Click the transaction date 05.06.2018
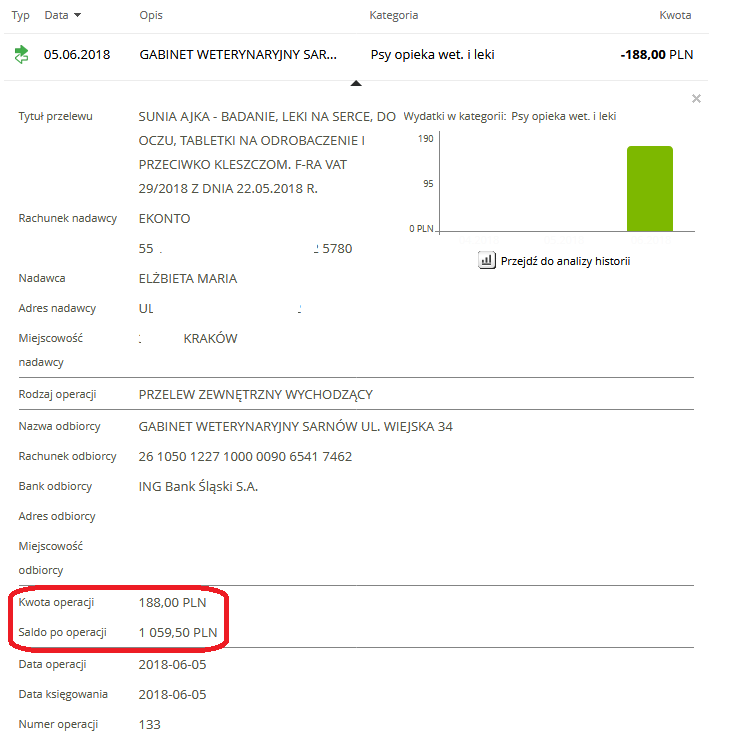 click(77, 55)
